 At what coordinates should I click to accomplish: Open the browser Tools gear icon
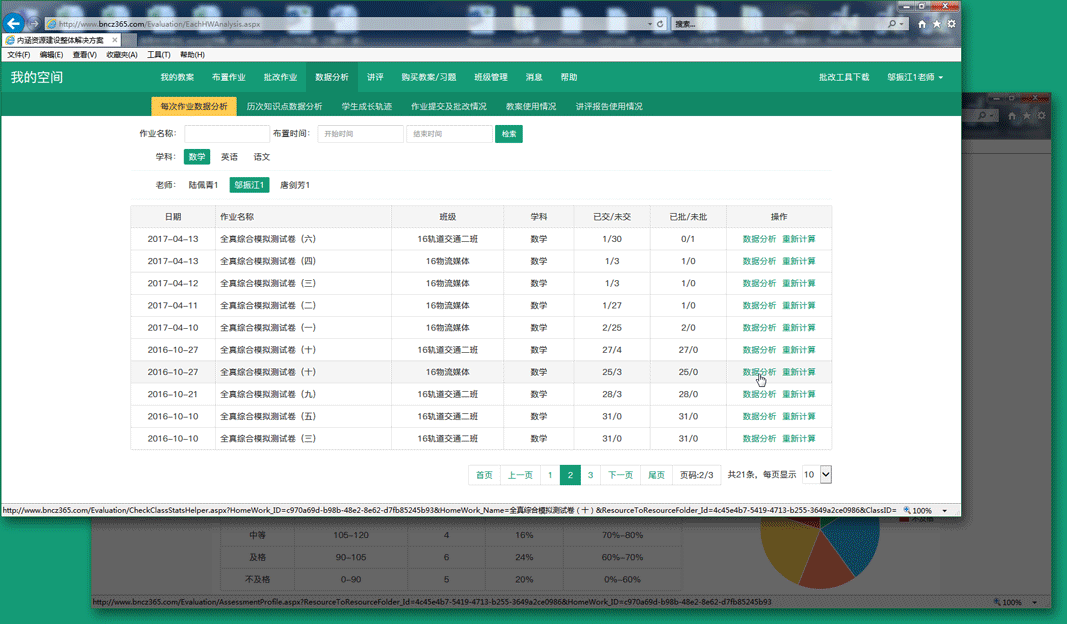coord(951,24)
